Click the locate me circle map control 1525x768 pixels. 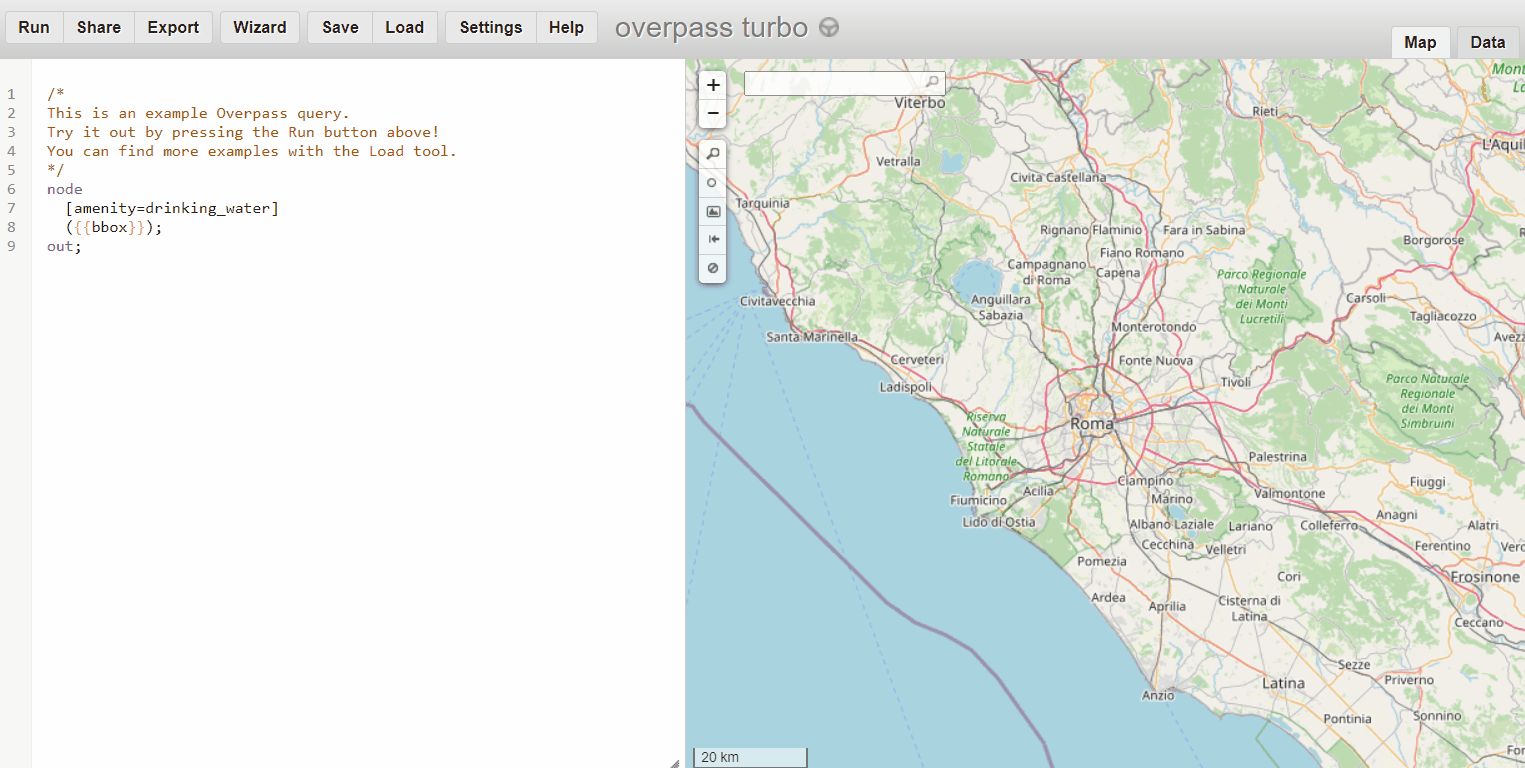point(713,183)
